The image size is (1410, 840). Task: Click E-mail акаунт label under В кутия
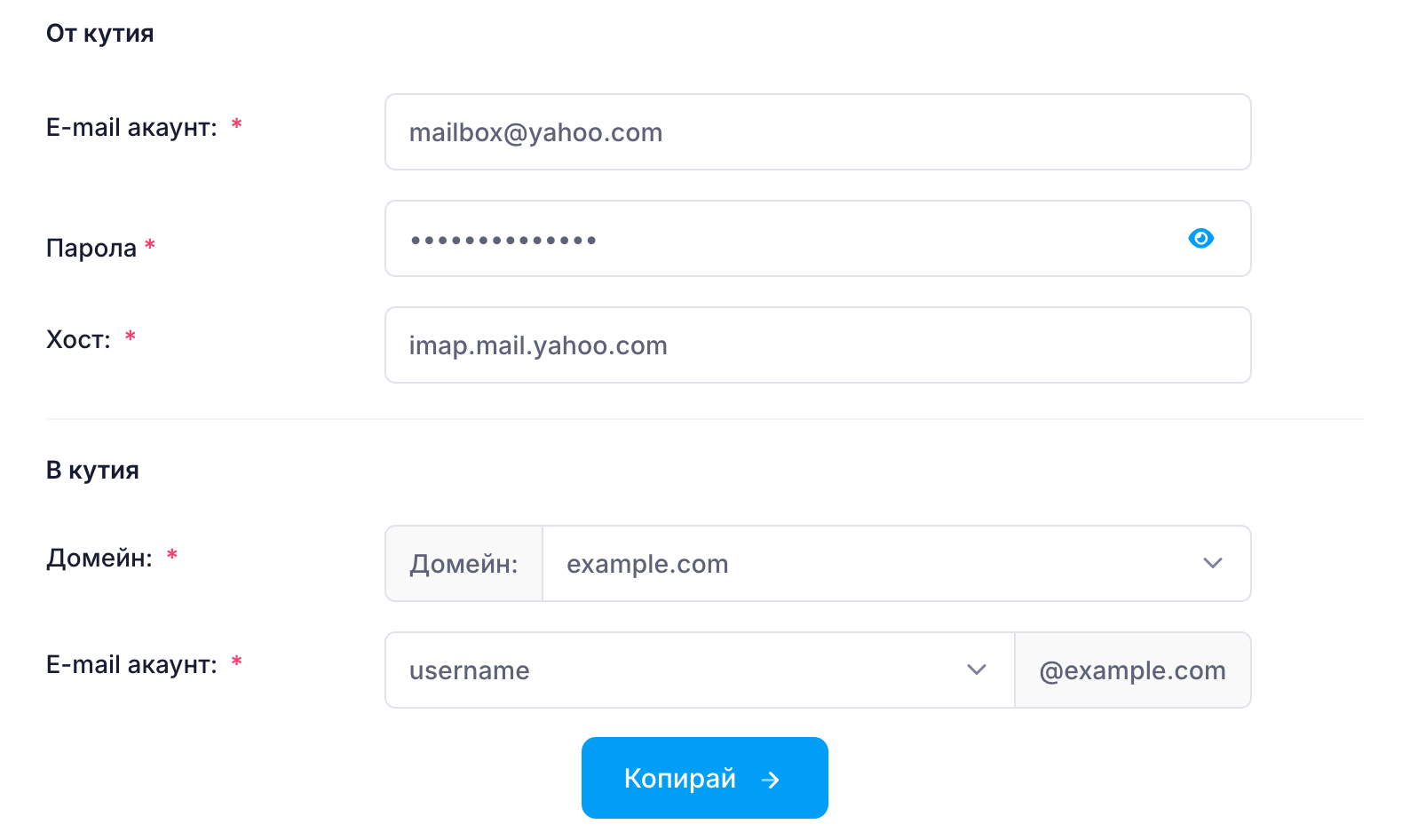(131, 664)
